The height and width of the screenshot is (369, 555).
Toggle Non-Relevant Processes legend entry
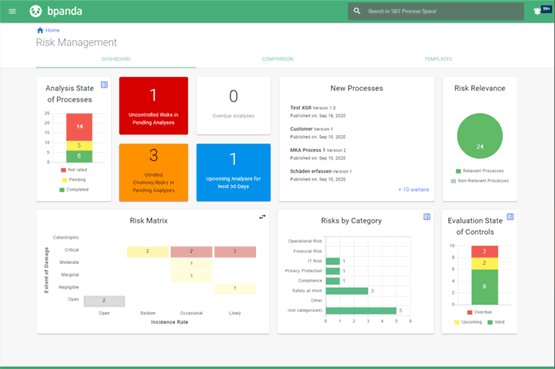coord(480,181)
